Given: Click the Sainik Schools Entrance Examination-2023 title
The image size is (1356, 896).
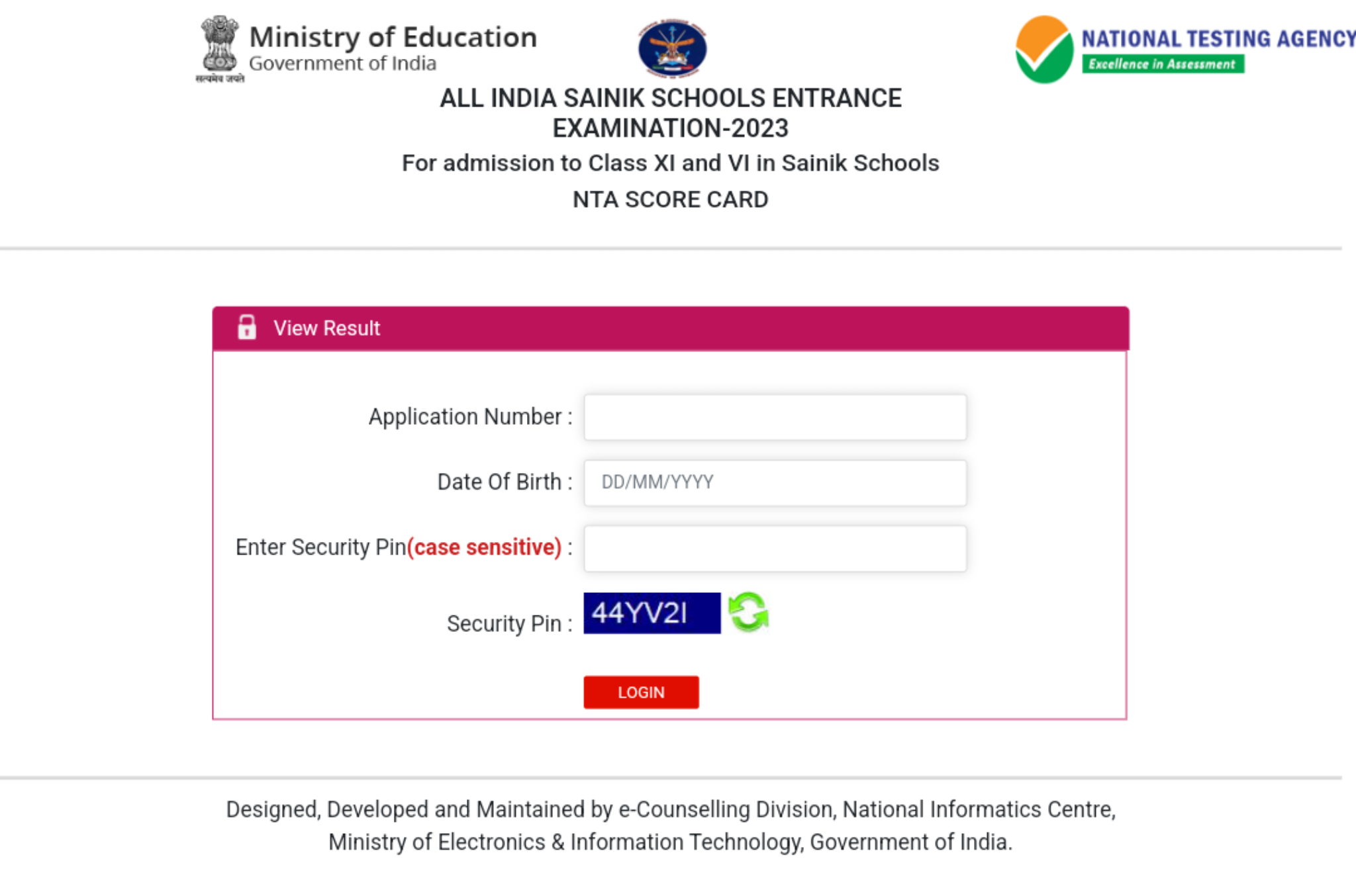Looking at the screenshot, I should tap(670, 112).
